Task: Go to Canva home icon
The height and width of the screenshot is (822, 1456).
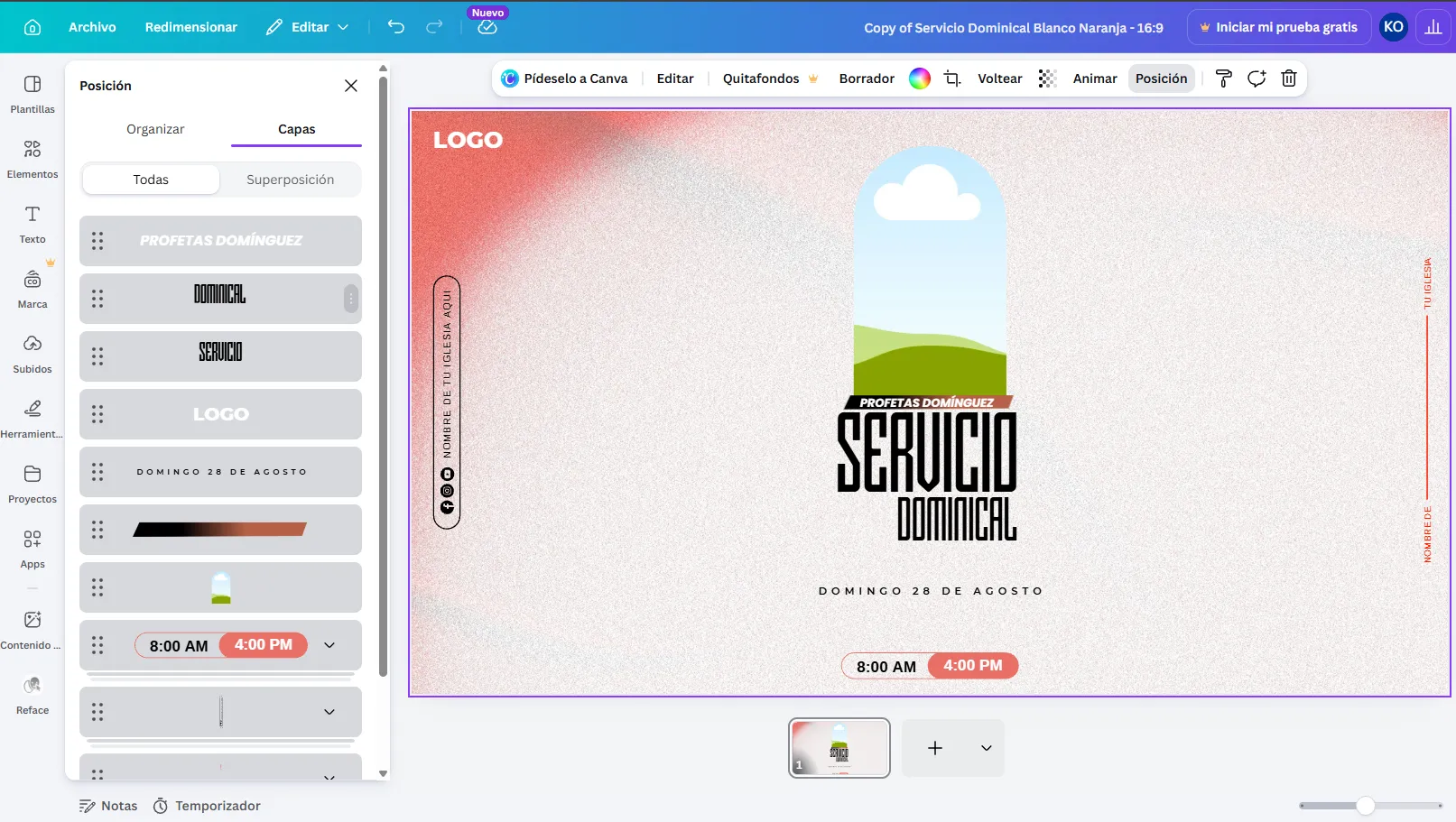Action: 32,27
